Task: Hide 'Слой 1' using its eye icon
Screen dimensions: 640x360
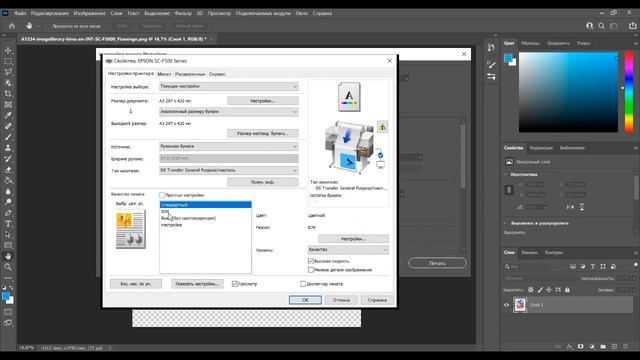Action: click(507, 305)
